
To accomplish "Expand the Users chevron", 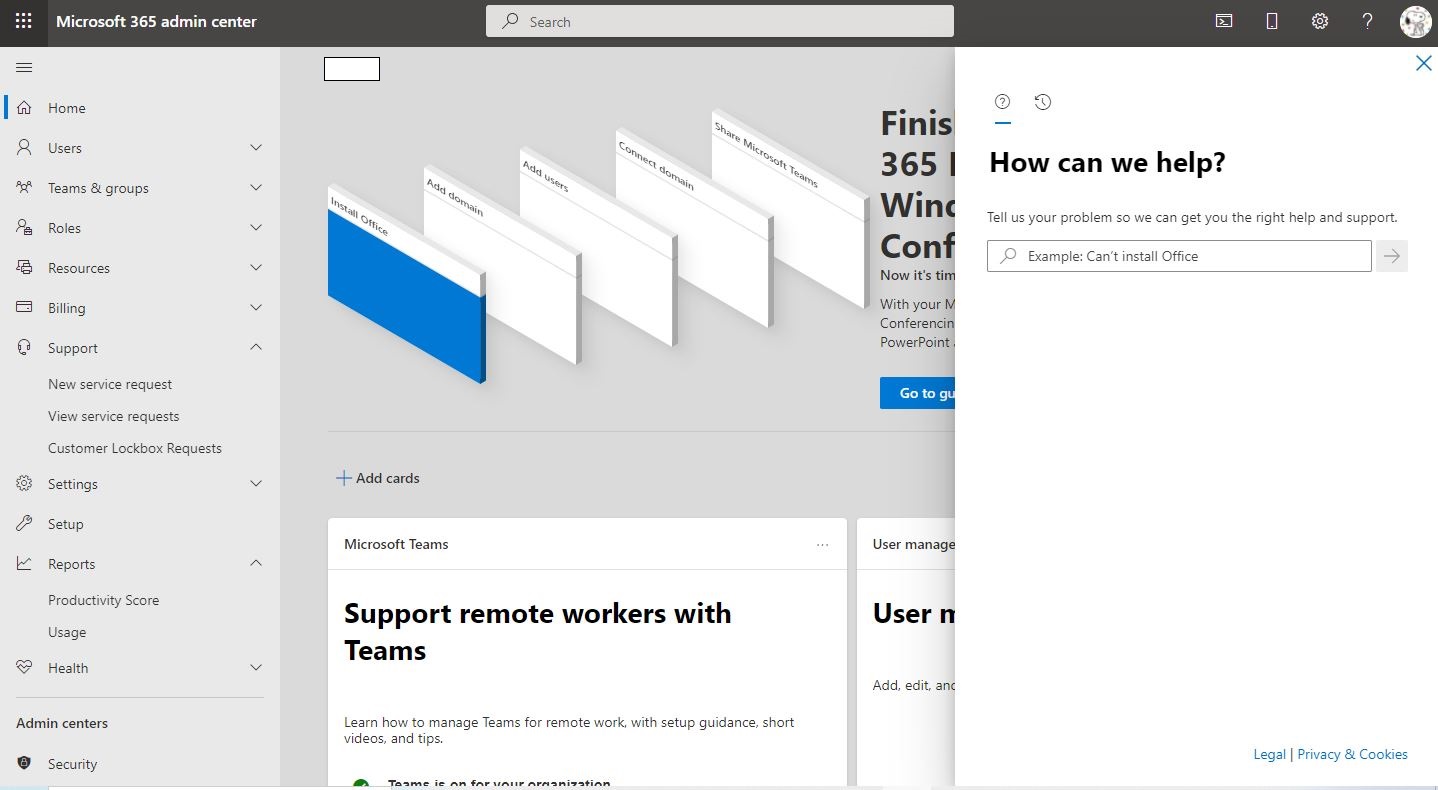I will click(x=256, y=148).
